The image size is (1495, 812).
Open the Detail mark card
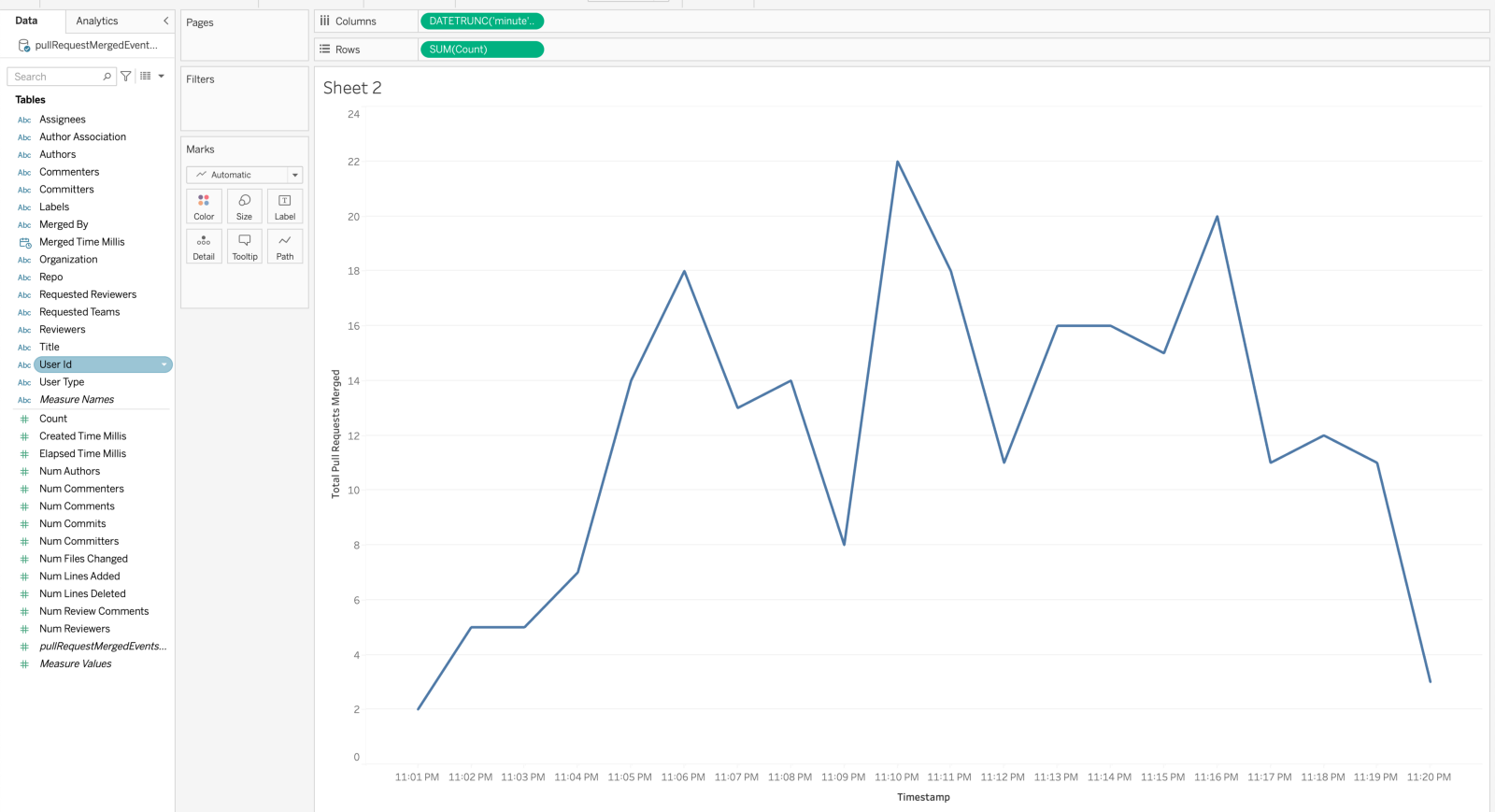[x=204, y=247]
